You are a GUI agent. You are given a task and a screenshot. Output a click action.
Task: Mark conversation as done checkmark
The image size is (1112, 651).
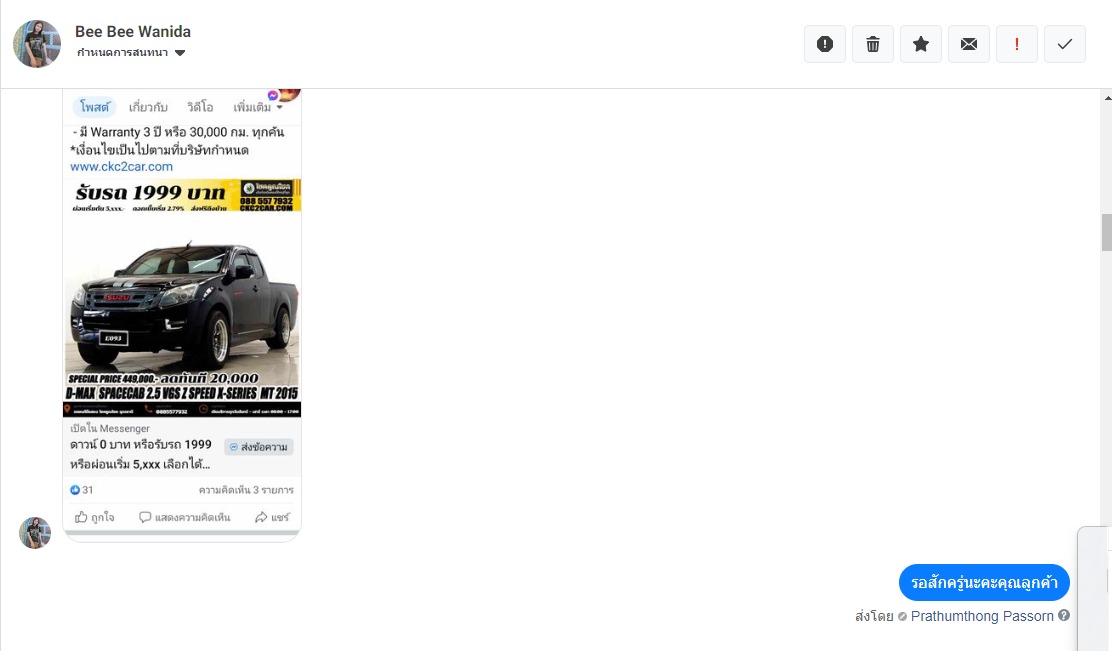pos(1064,44)
